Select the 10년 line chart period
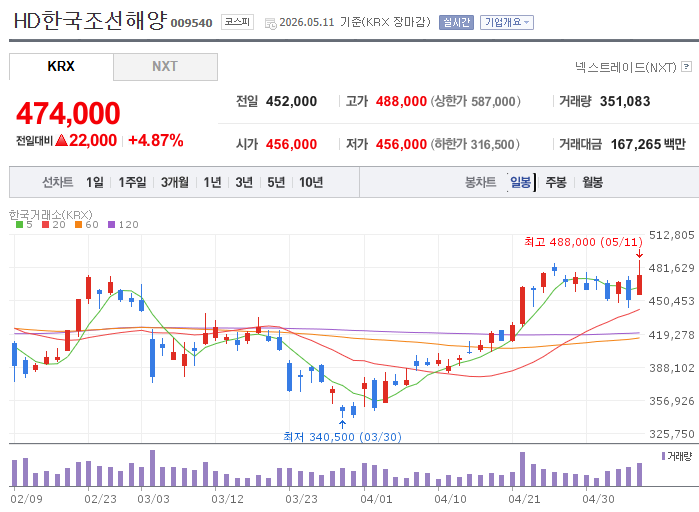699x512 pixels. 311,182
